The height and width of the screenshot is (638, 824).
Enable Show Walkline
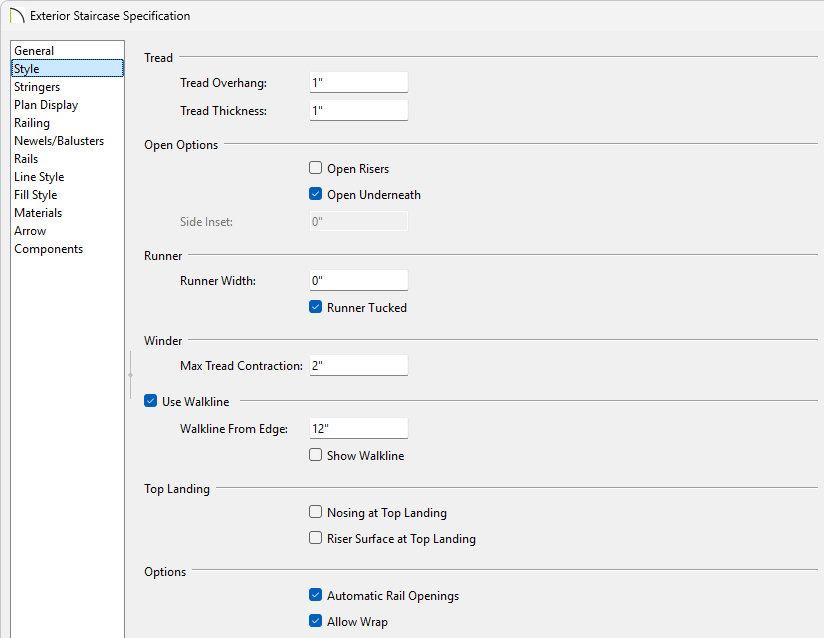coord(316,456)
